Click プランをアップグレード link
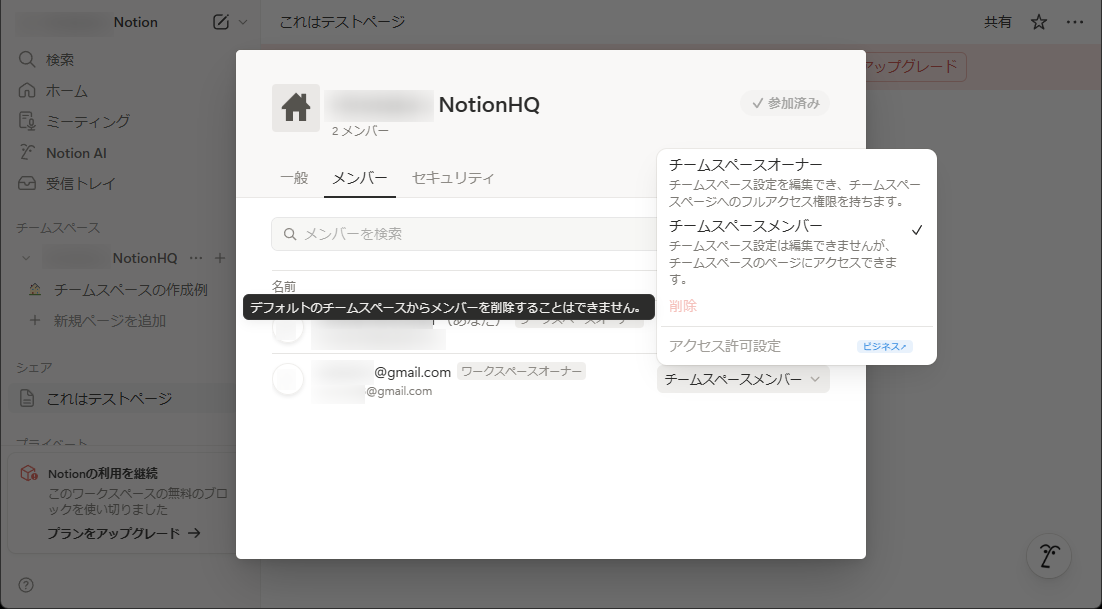This screenshot has width=1102, height=609. click(x=123, y=533)
